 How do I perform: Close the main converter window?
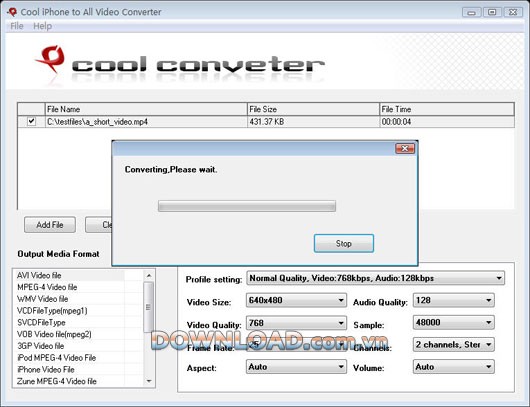pos(513,13)
